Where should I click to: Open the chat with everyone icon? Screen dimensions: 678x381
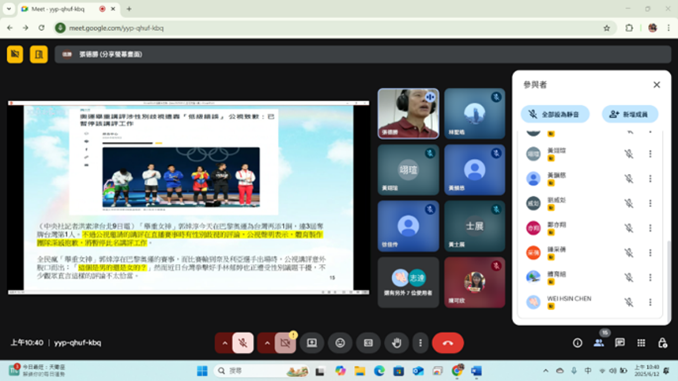(620, 343)
